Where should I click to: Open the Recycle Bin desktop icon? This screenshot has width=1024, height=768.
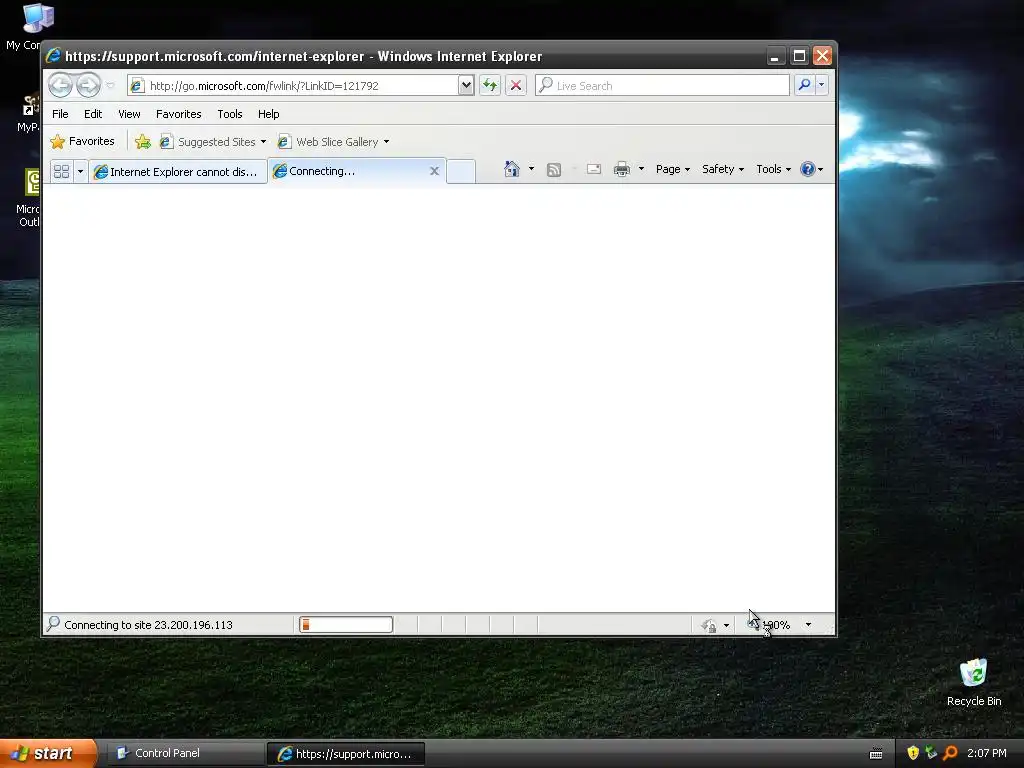pos(974,682)
